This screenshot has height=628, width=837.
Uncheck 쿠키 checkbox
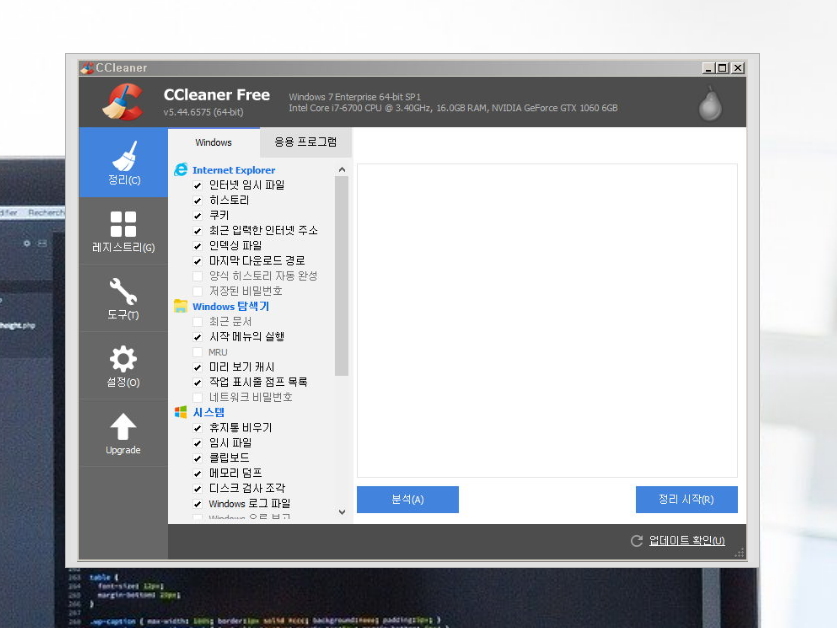(x=198, y=216)
